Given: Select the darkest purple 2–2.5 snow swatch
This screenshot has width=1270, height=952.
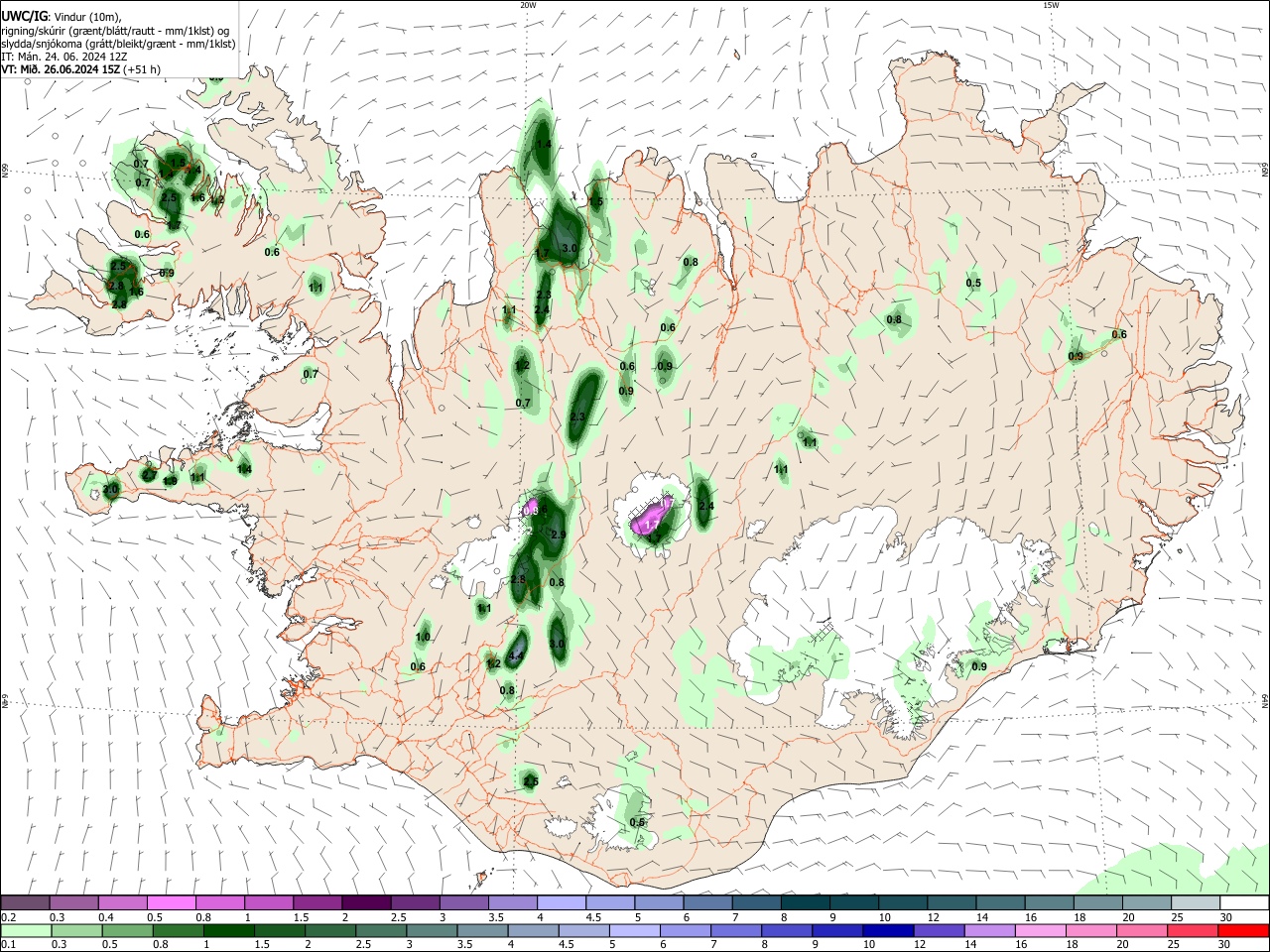Looking at the screenshot, I should 365,902.
